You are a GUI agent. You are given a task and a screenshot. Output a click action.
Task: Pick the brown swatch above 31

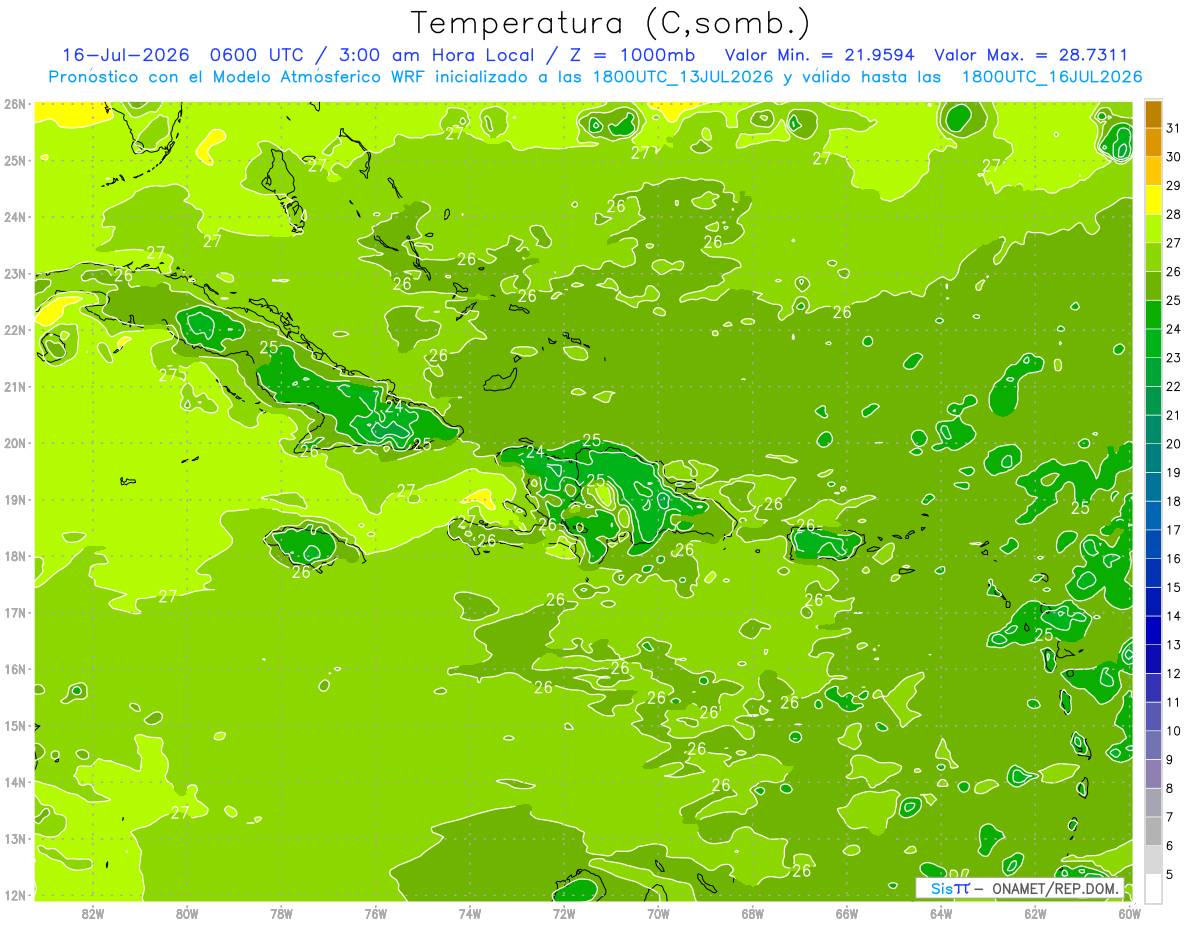tap(1153, 114)
